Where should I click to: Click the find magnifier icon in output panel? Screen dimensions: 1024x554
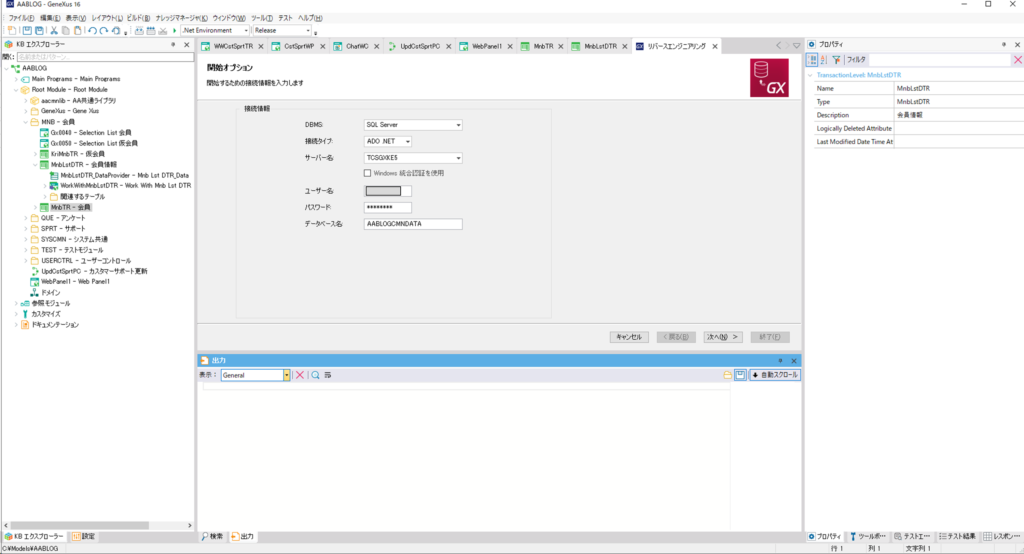click(315, 375)
